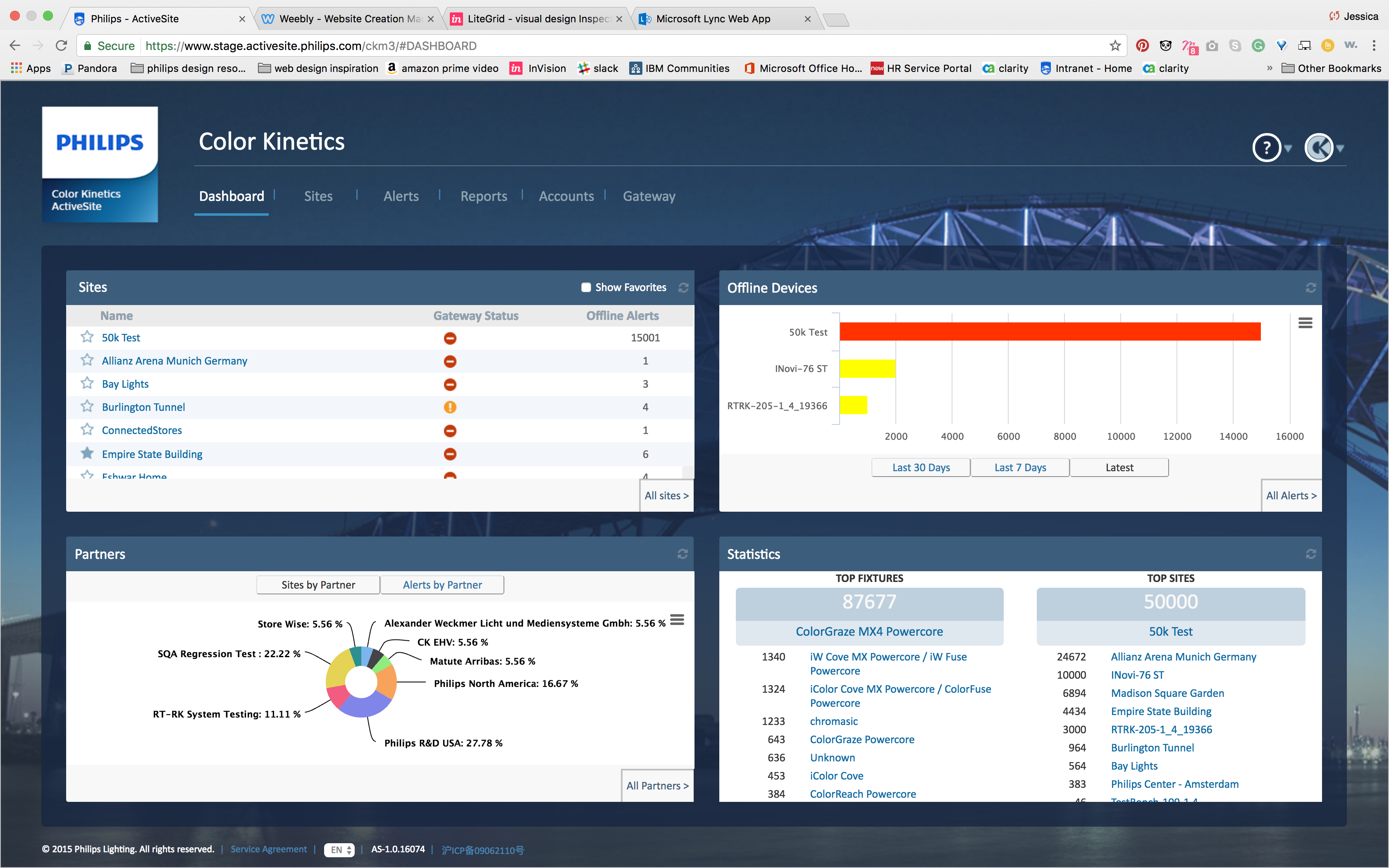Switch offline chart to Last 30 Days

tap(921, 467)
